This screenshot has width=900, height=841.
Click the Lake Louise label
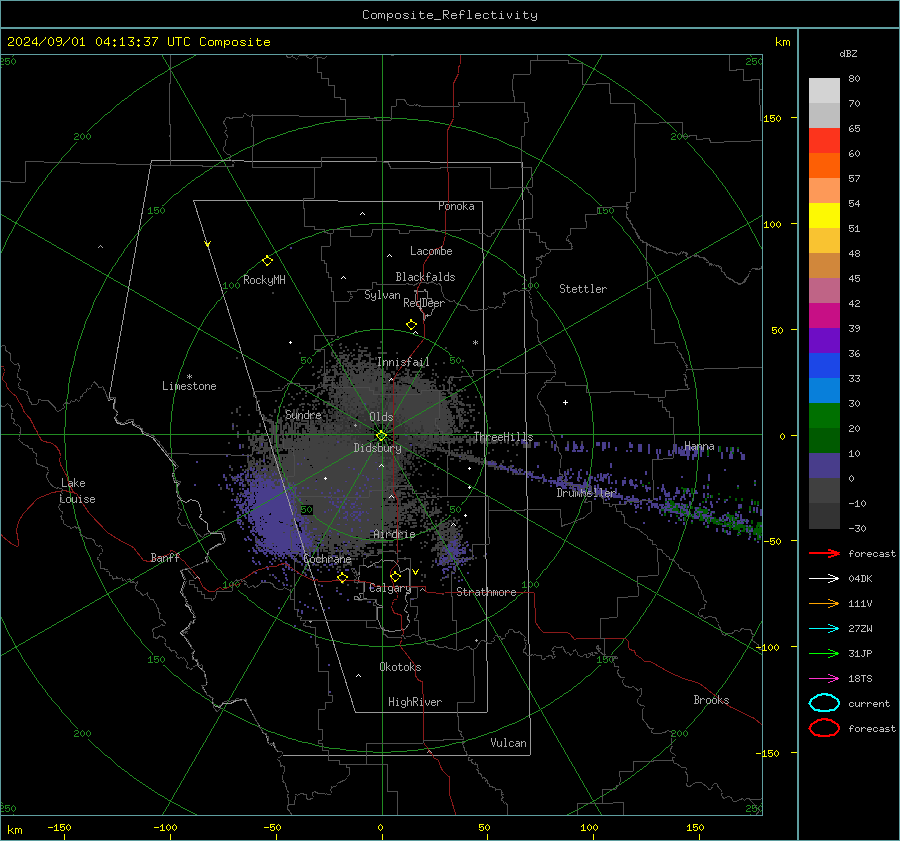[77, 491]
